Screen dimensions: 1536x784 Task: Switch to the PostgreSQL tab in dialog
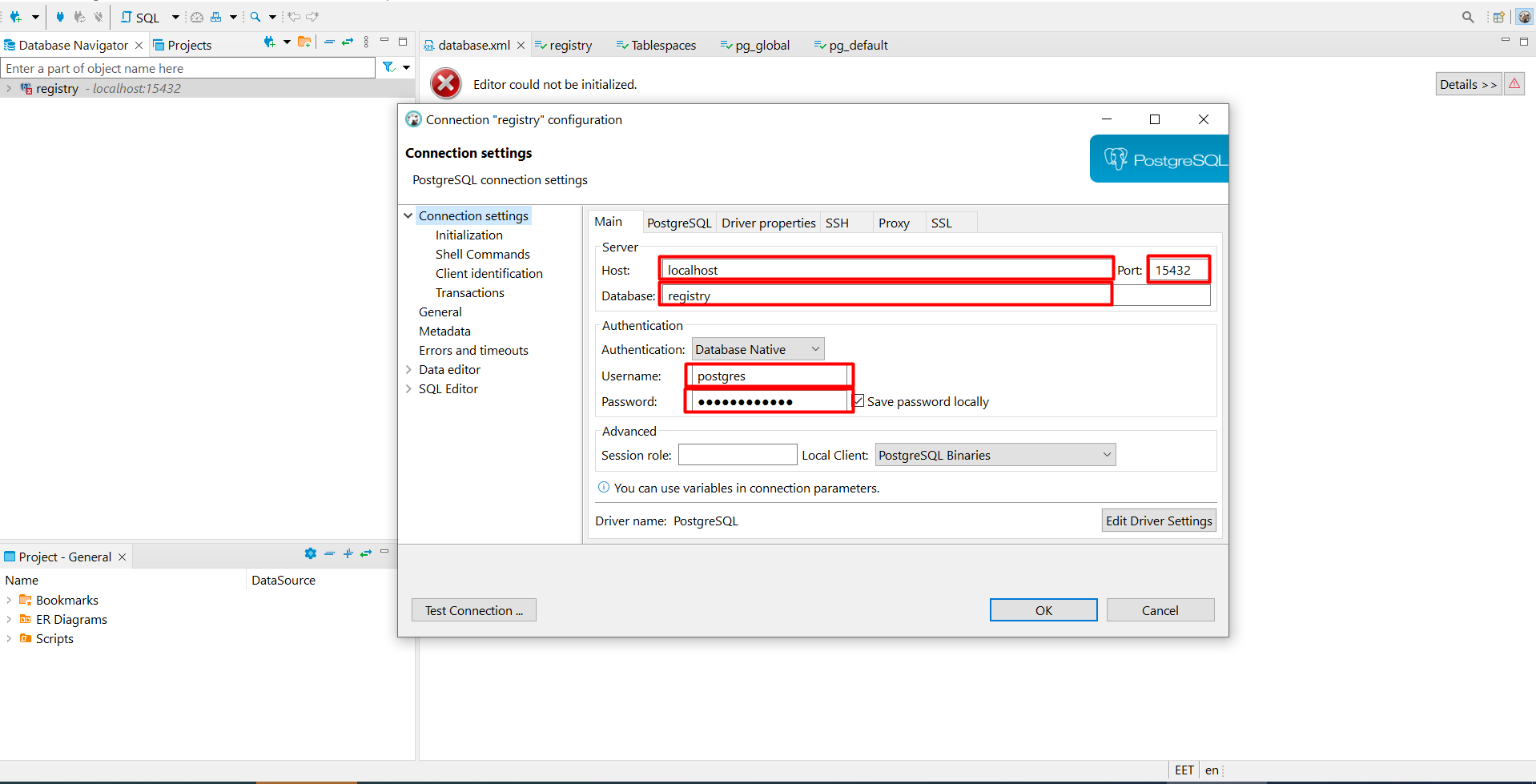pos(679,223)
